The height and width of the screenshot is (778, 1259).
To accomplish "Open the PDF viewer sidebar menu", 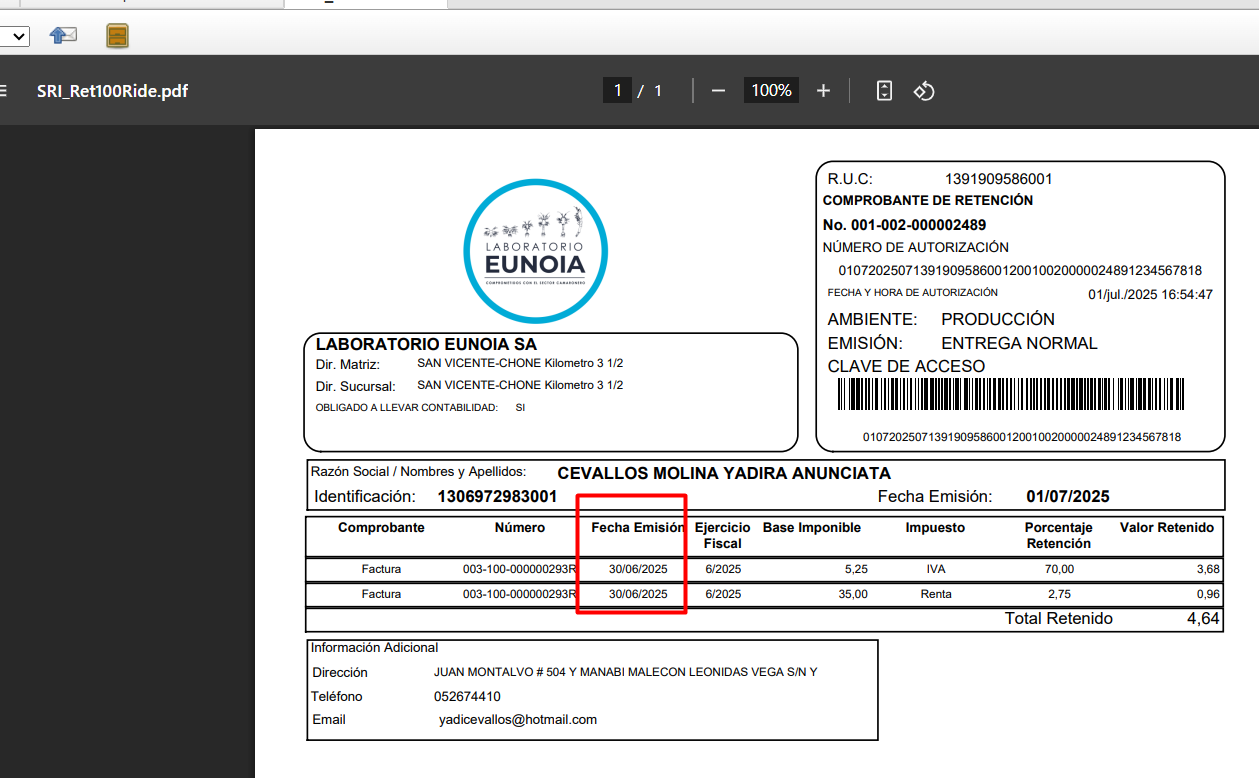I will point(3,91).
